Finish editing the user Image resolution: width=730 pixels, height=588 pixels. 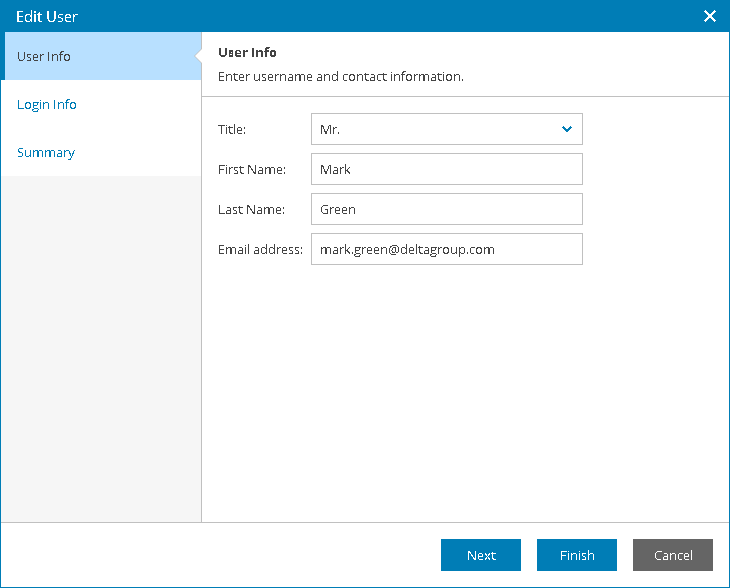pyautogui.click(x=577, y=555)
